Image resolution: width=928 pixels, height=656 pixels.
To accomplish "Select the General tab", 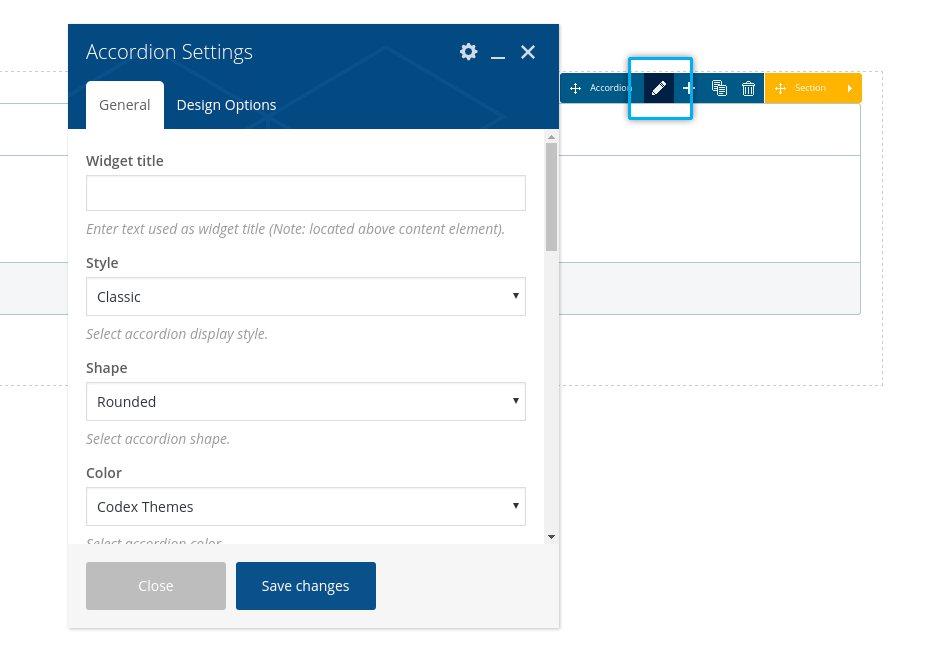I will pyautogui.click(x=125, y=105).
